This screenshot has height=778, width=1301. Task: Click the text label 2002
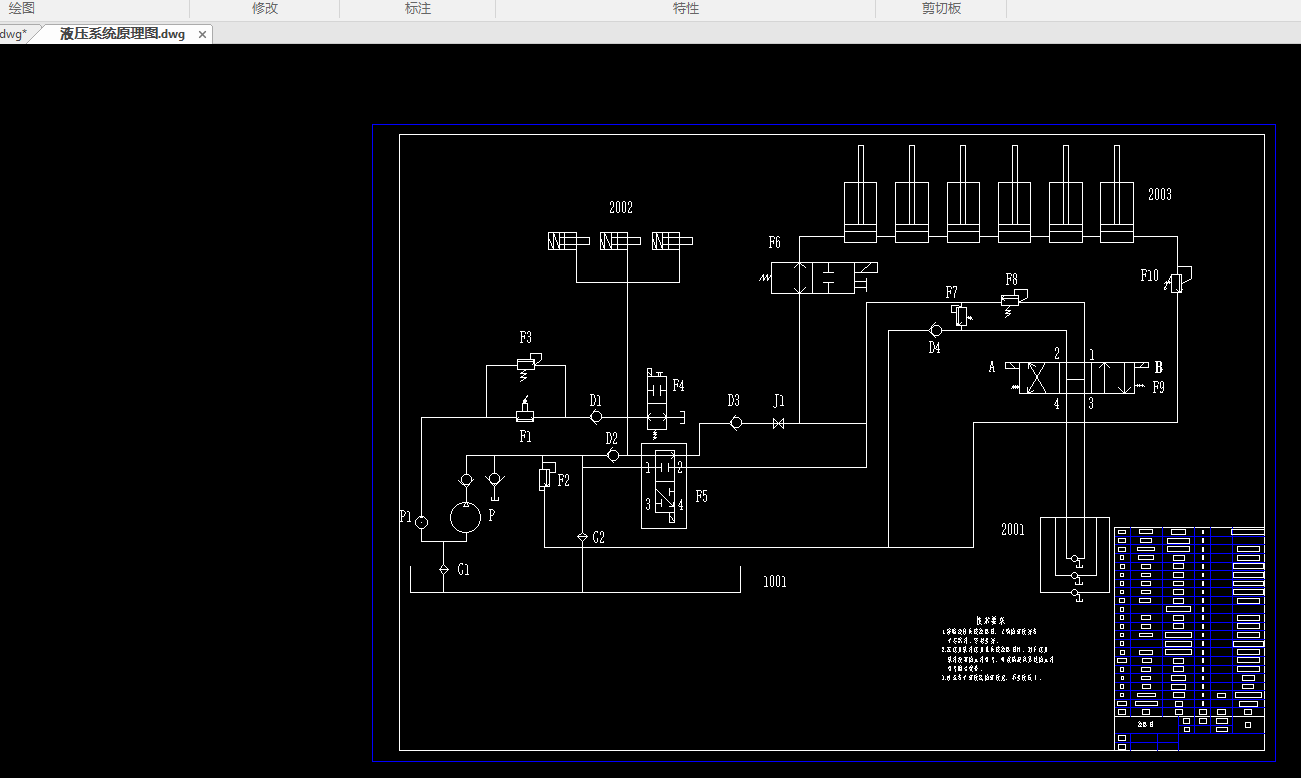[x=621, y=208]
